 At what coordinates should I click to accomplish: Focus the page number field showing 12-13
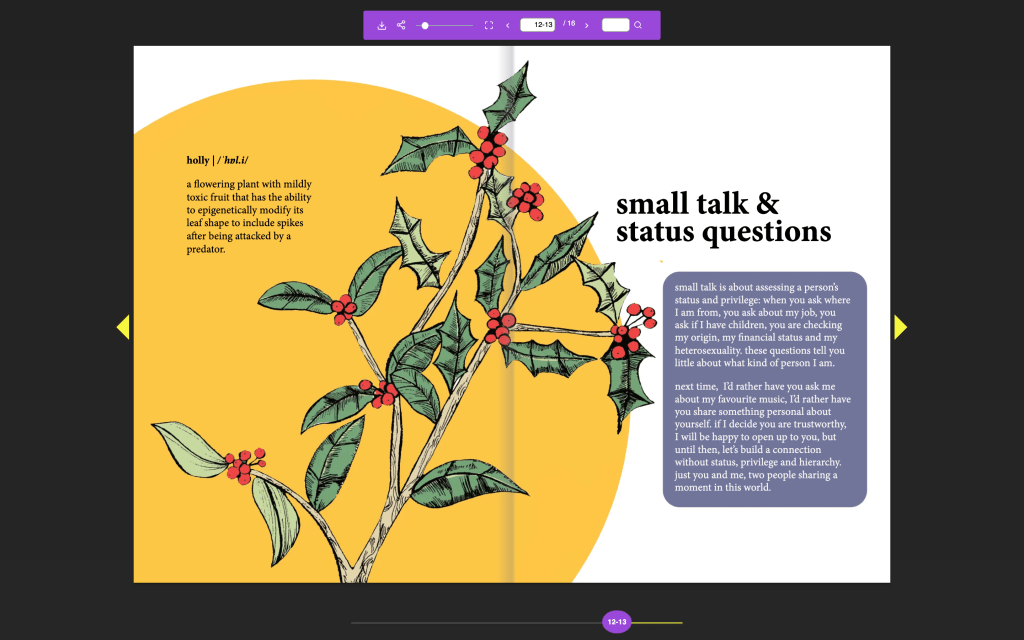537,25
